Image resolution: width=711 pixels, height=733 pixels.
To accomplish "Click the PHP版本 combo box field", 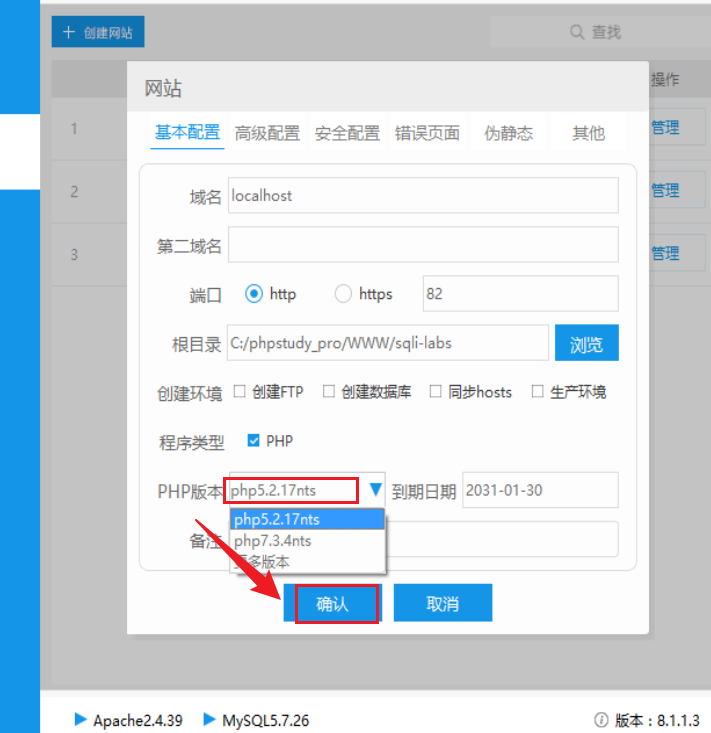I will (x=307, y=490).
